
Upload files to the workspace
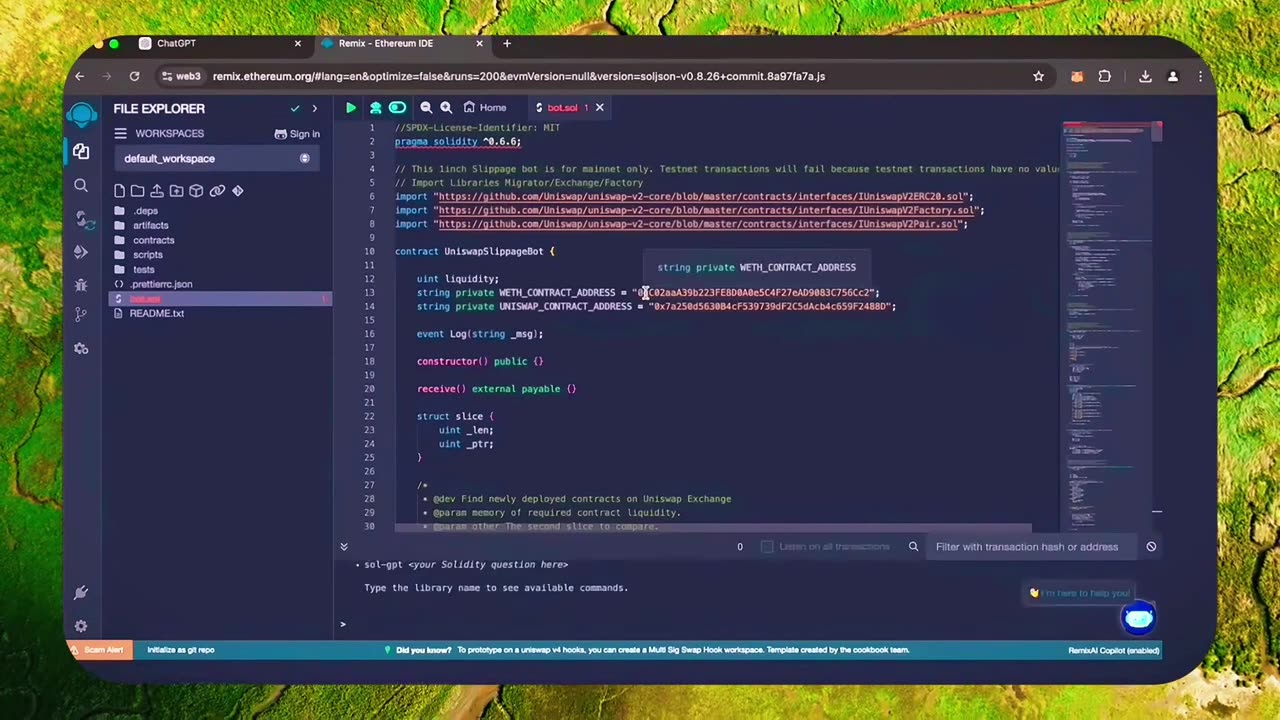pos(157,190)
